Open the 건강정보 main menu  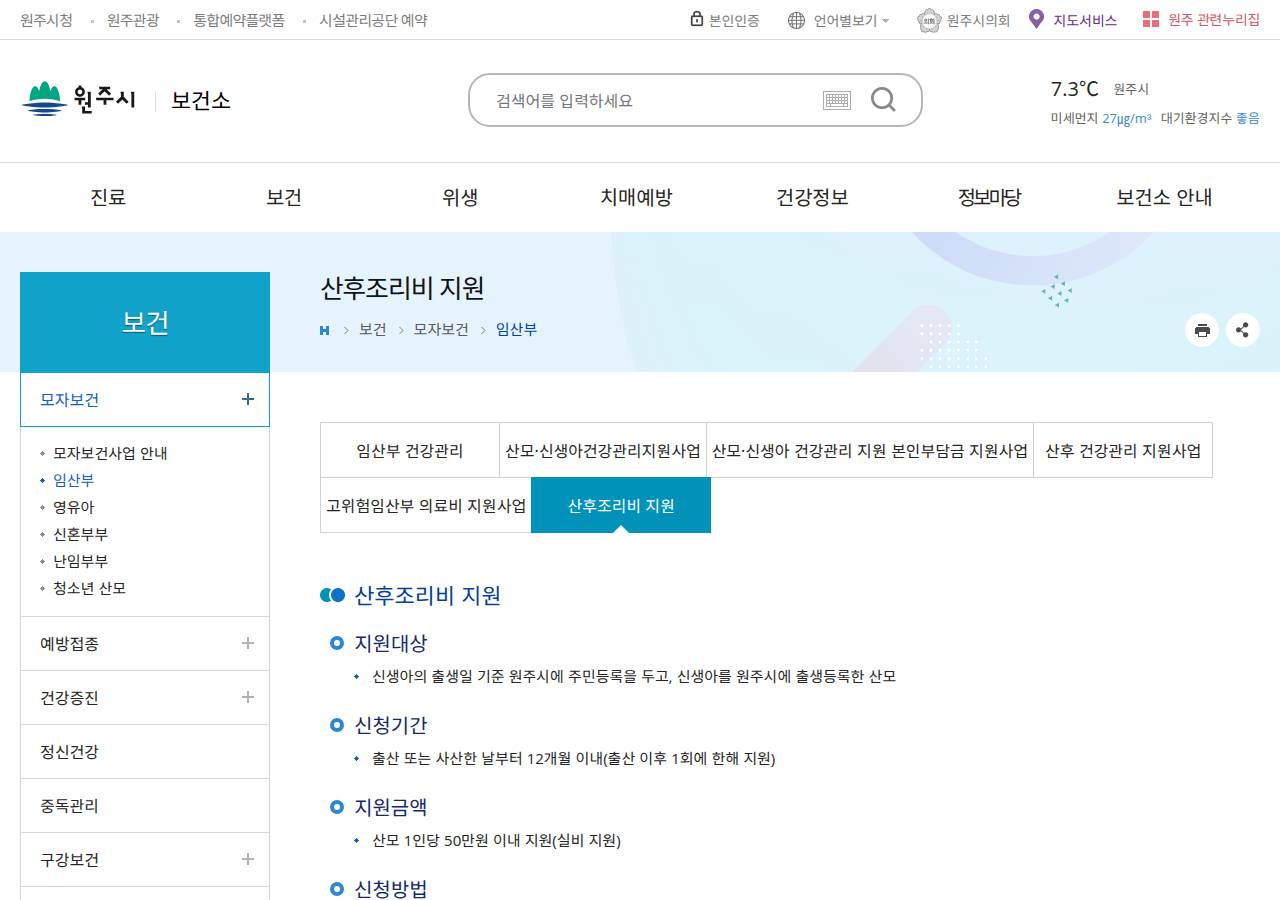pos(812,197)
